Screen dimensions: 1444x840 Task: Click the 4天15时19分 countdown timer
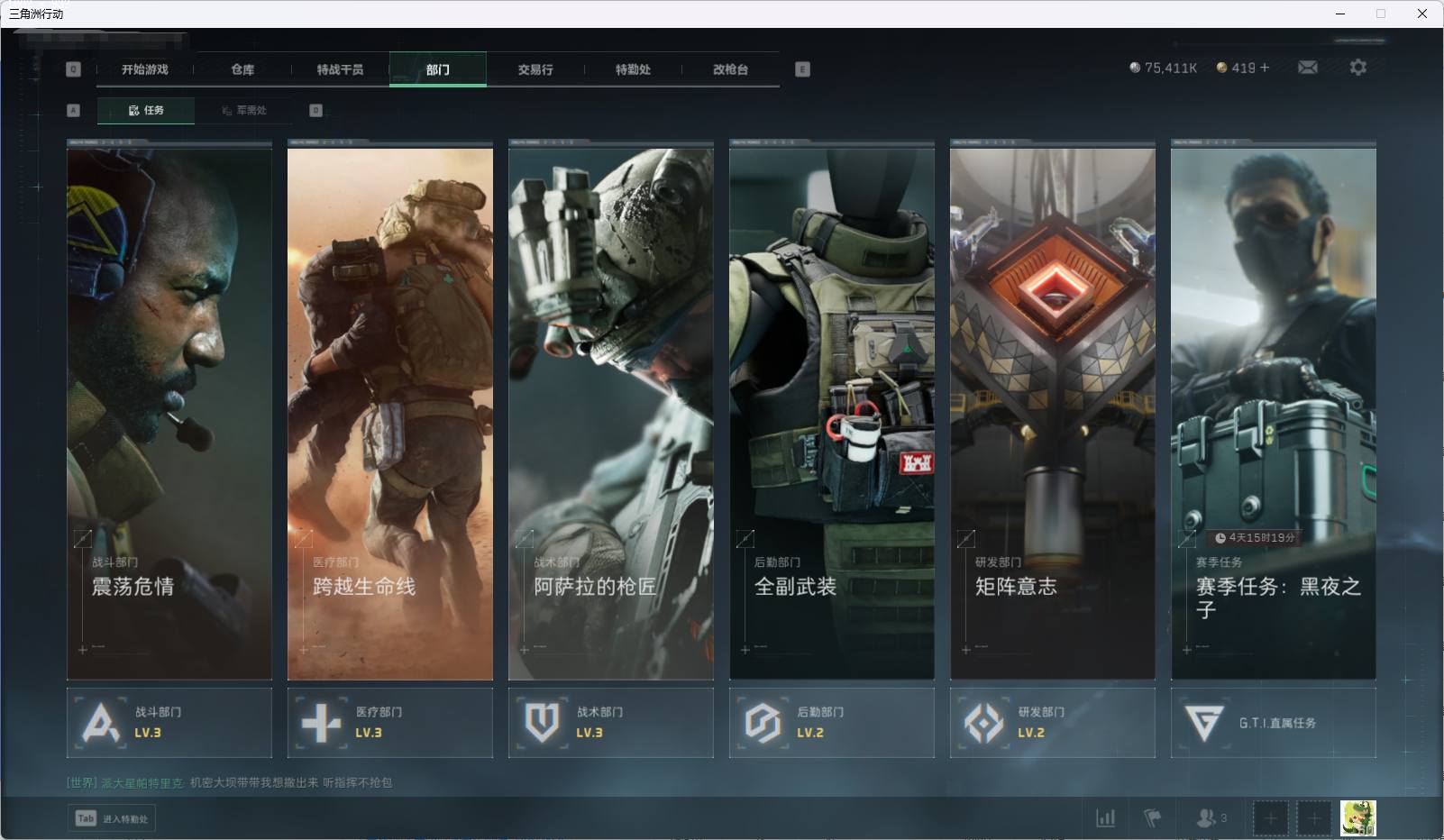pos(1255,538)
